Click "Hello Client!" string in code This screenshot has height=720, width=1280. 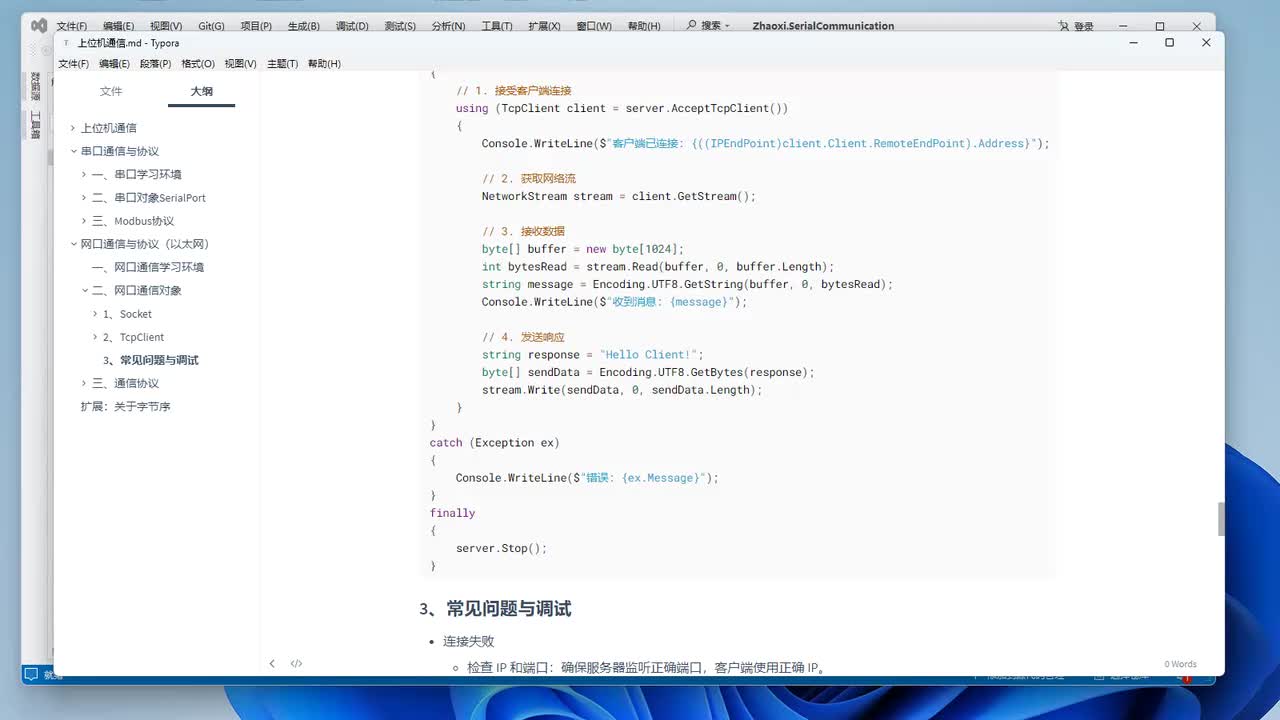tap(651, 354)
